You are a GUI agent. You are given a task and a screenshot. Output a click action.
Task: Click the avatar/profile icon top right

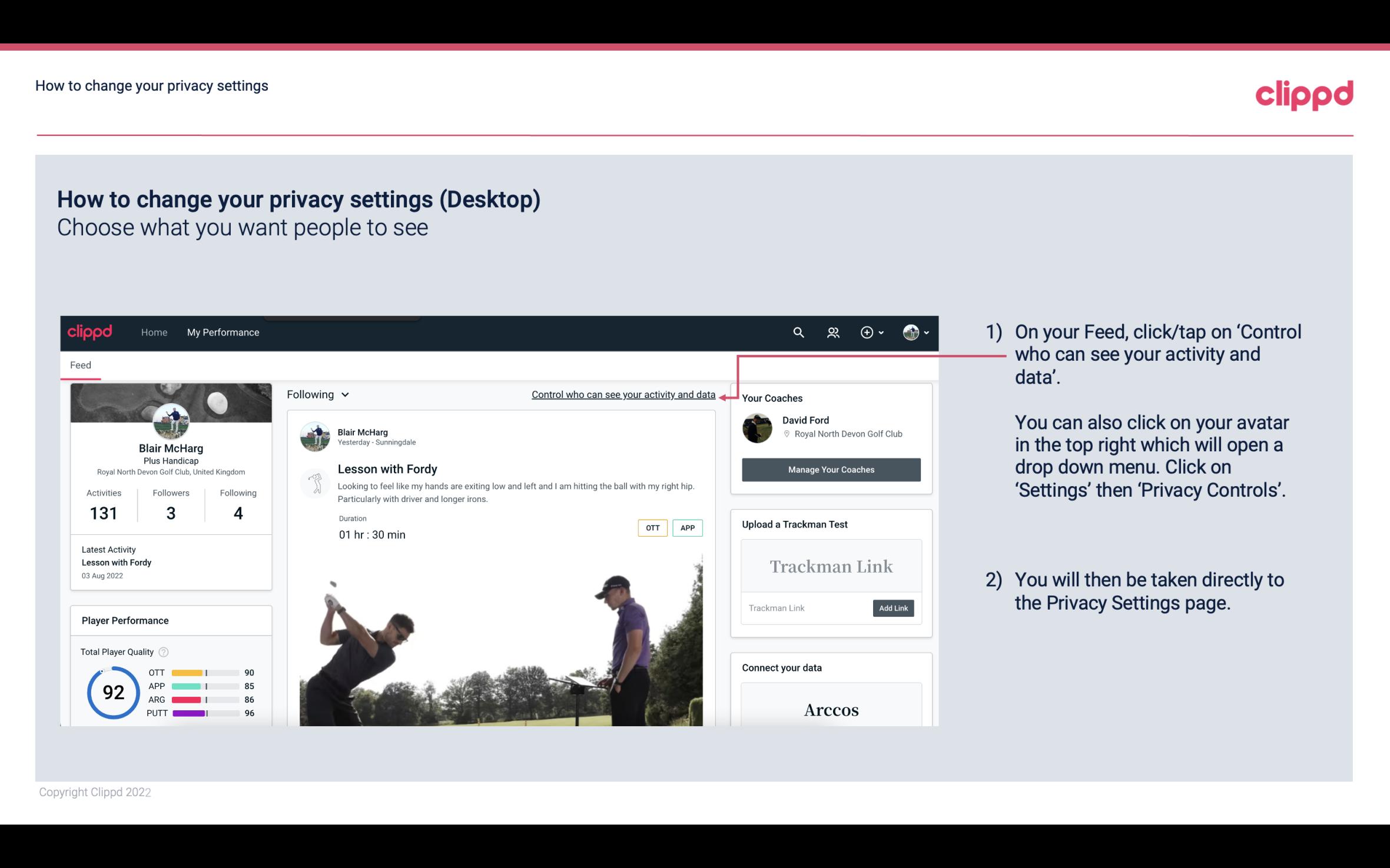point(911,332)
